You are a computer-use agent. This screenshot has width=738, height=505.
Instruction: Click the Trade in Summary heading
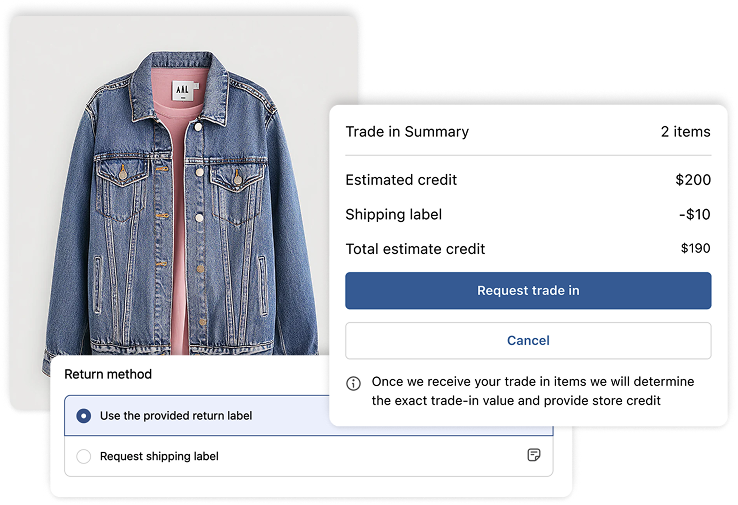(407, 132)
